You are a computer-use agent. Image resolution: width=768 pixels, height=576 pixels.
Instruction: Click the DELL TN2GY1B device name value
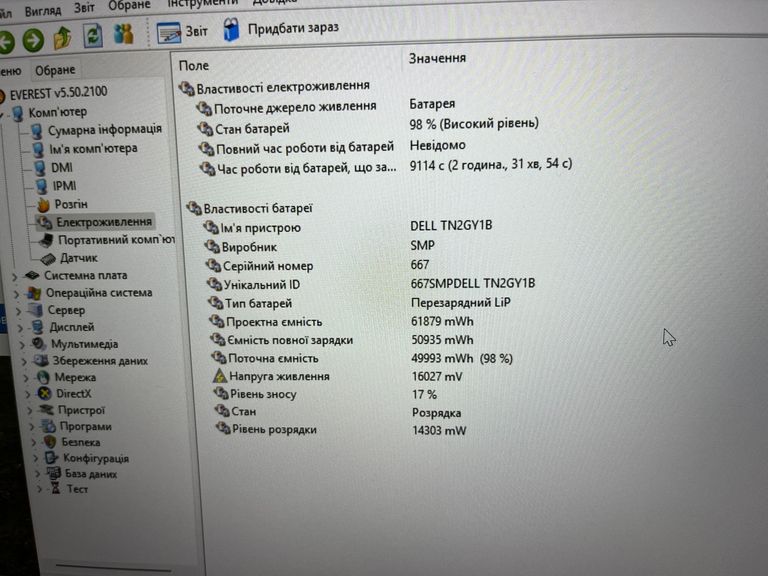[x=451, y=225]
